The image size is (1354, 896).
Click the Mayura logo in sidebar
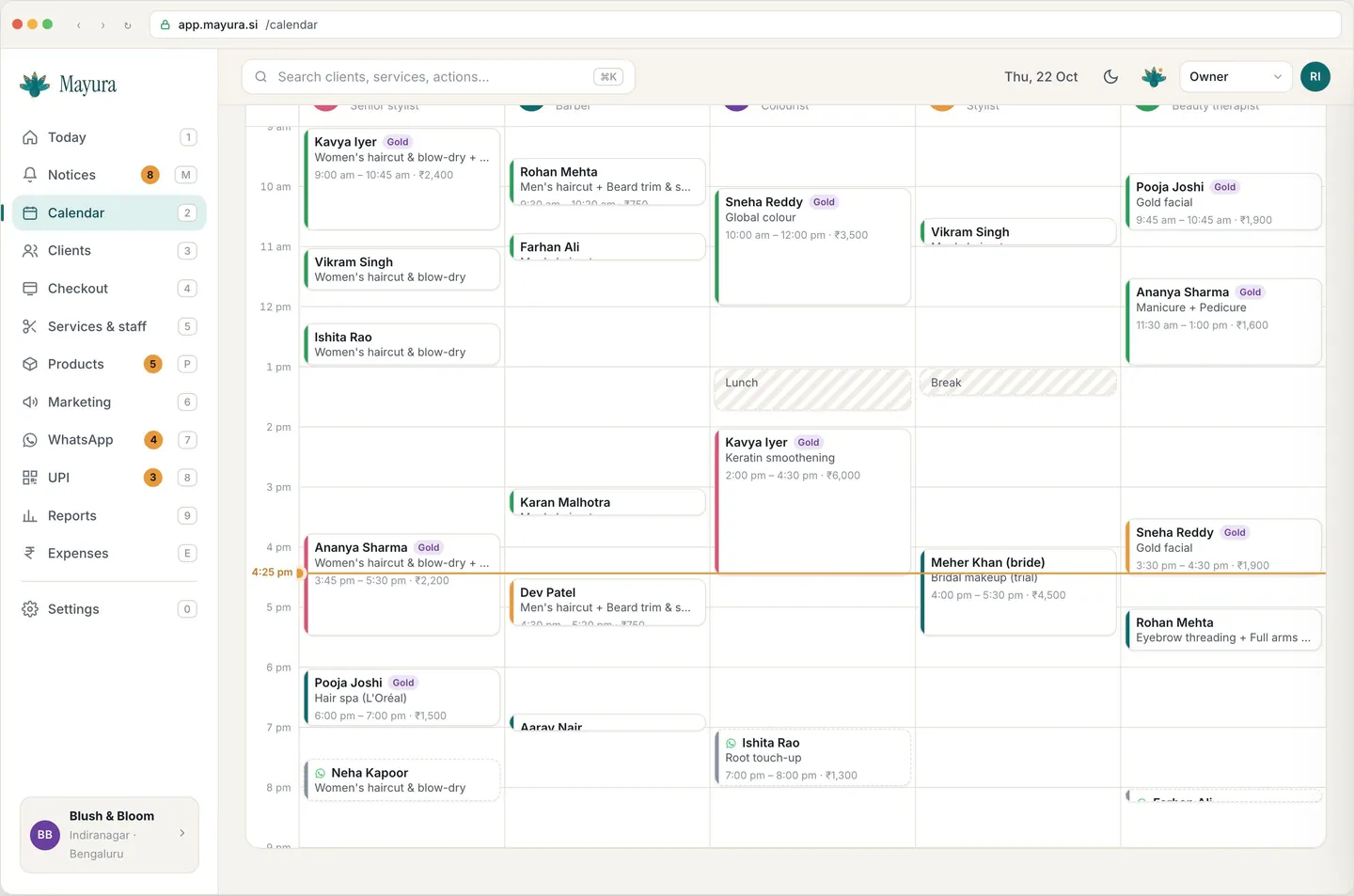click(x=69, y=85)
